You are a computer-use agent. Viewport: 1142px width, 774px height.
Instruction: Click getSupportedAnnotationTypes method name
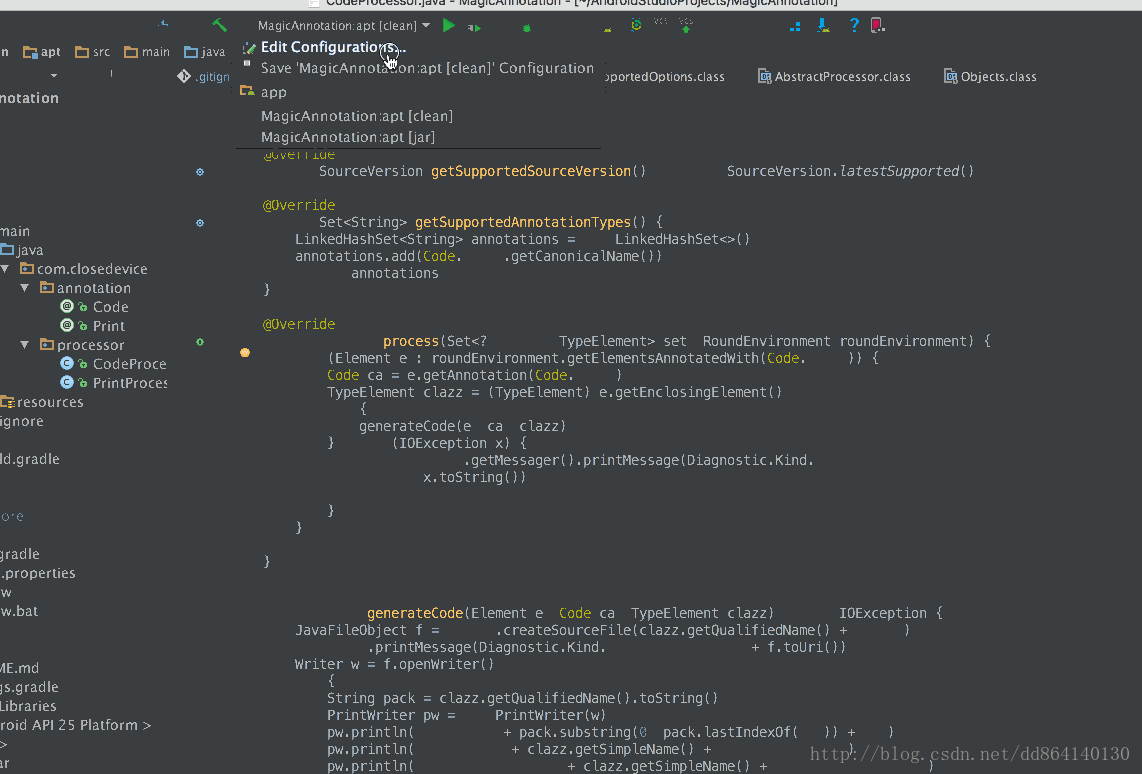(523, 222)
